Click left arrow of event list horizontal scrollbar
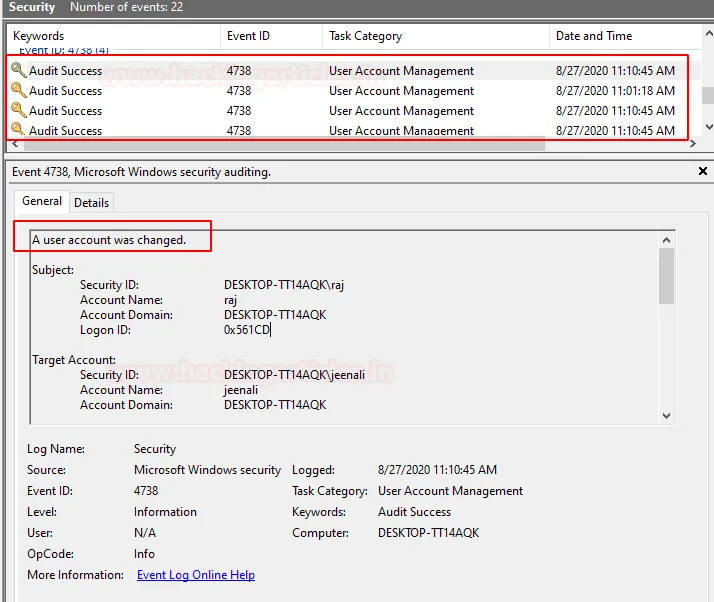714x602 pixels. click(x=13, y=145)
